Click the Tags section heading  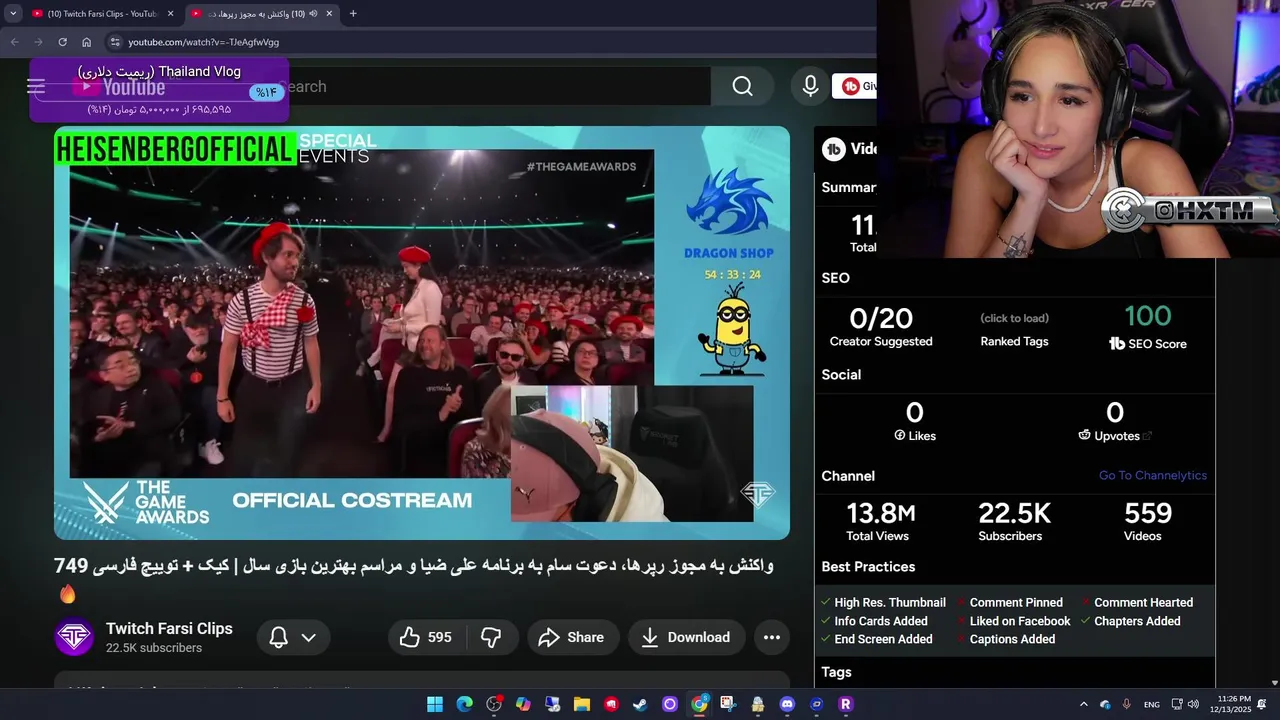[x=836, y=672]
